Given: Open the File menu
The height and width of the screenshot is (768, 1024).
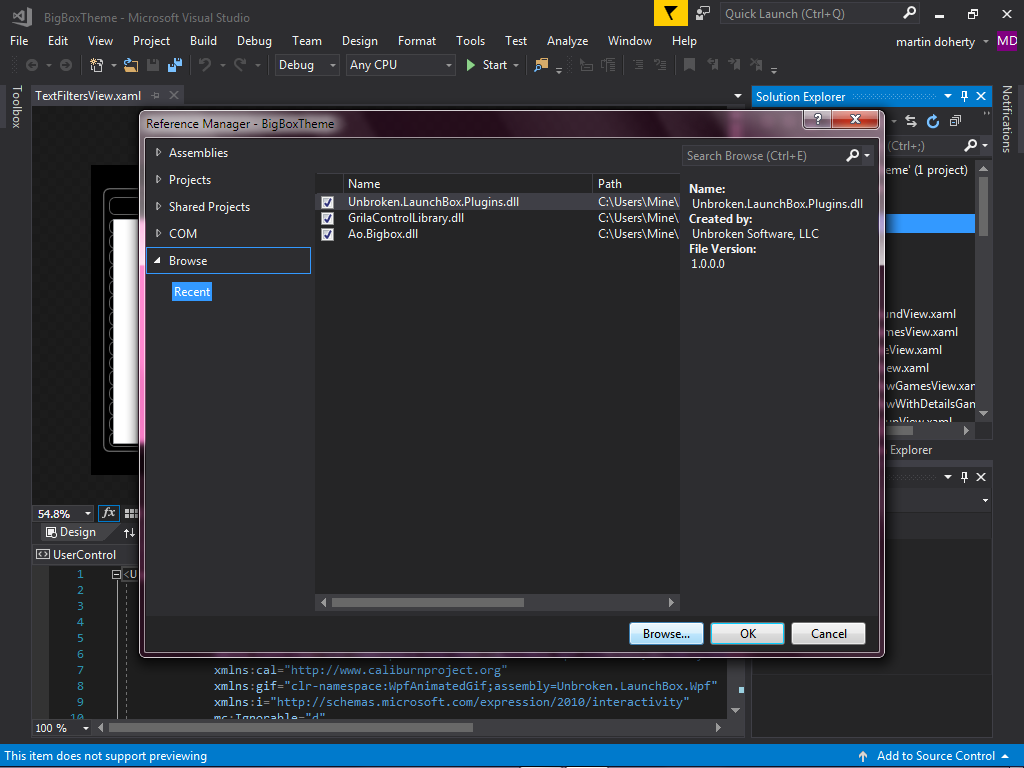Looking at the screenshot, I should point(19,40).
